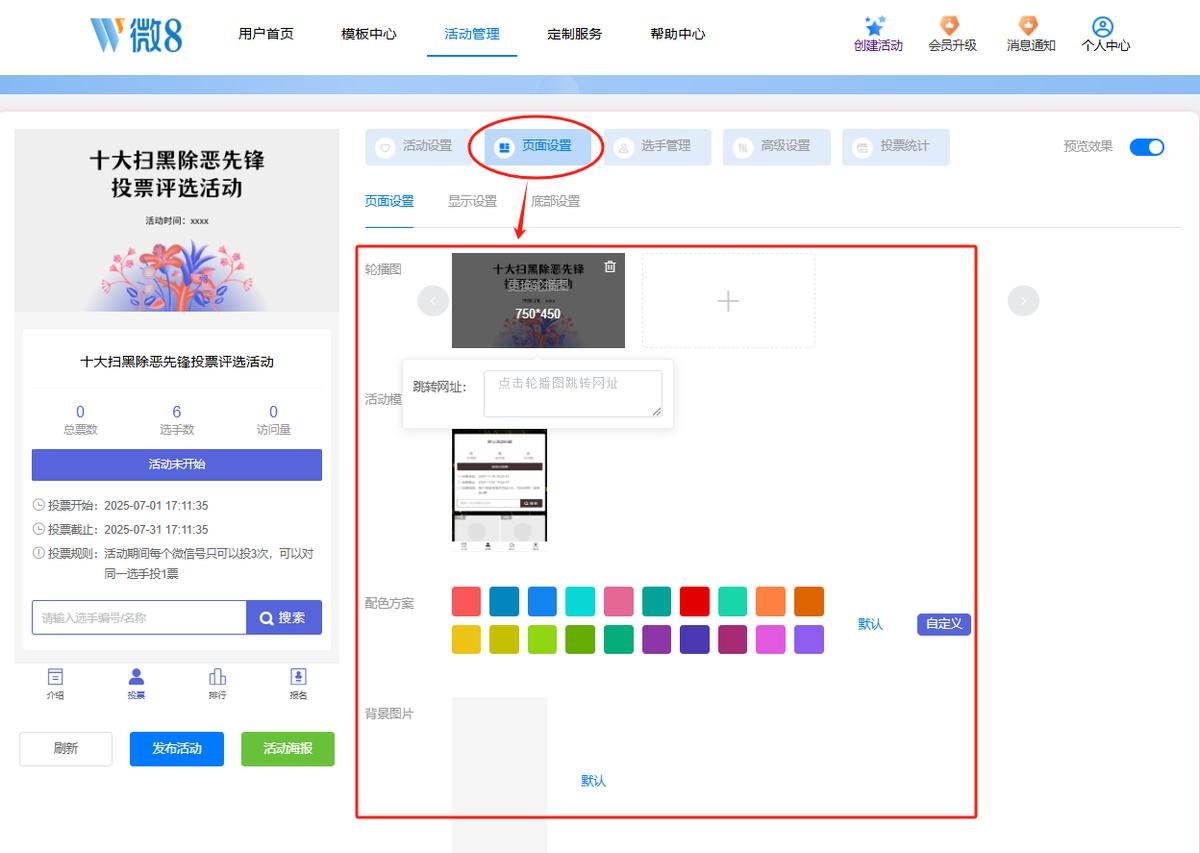Pick the lime green swatch
1200x853 pixels.
pyautogui.click(x=543, y=640)
